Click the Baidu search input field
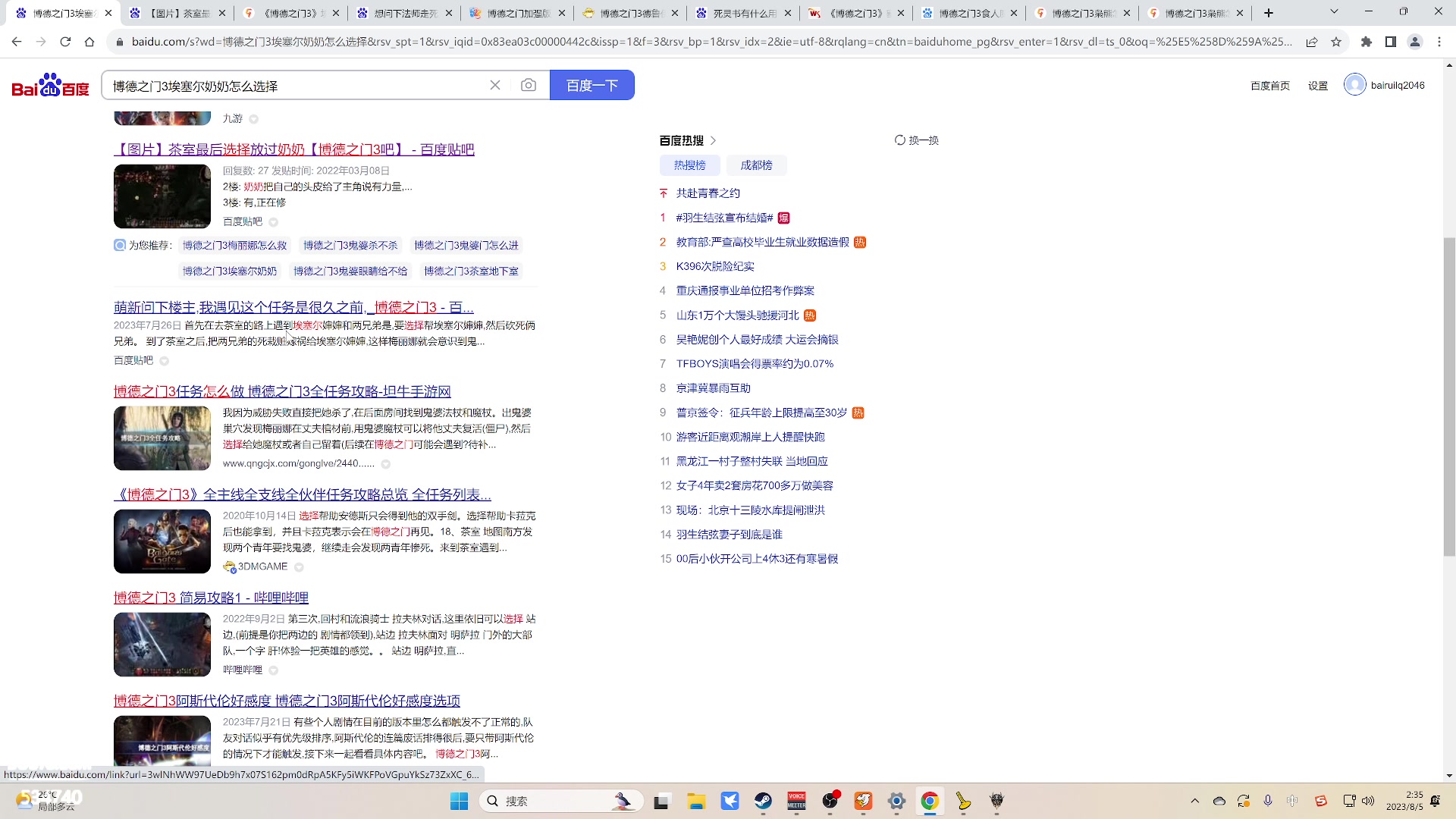Screen dimensions: 1456x819 coord(296,86)
